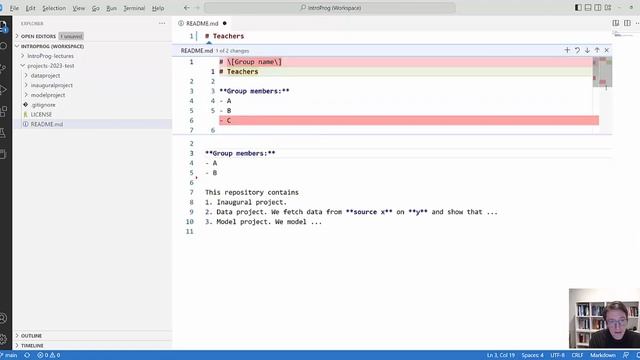Open the Explorer view in the activity bar

(3, 27)
